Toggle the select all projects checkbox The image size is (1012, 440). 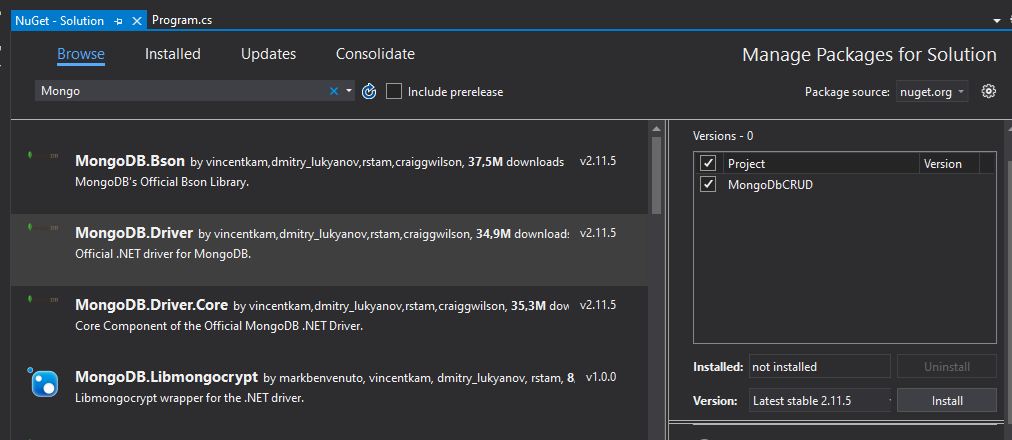pos(708,163)
